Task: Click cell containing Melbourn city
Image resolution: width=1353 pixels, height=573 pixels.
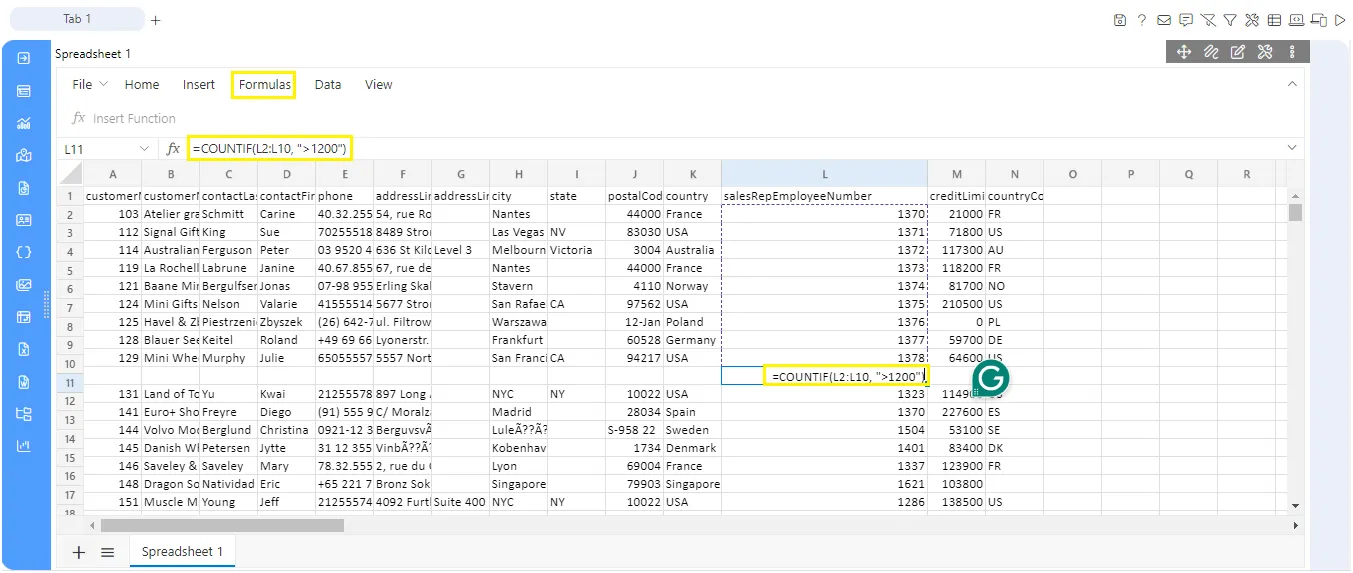Action: (x=518, y=250)
